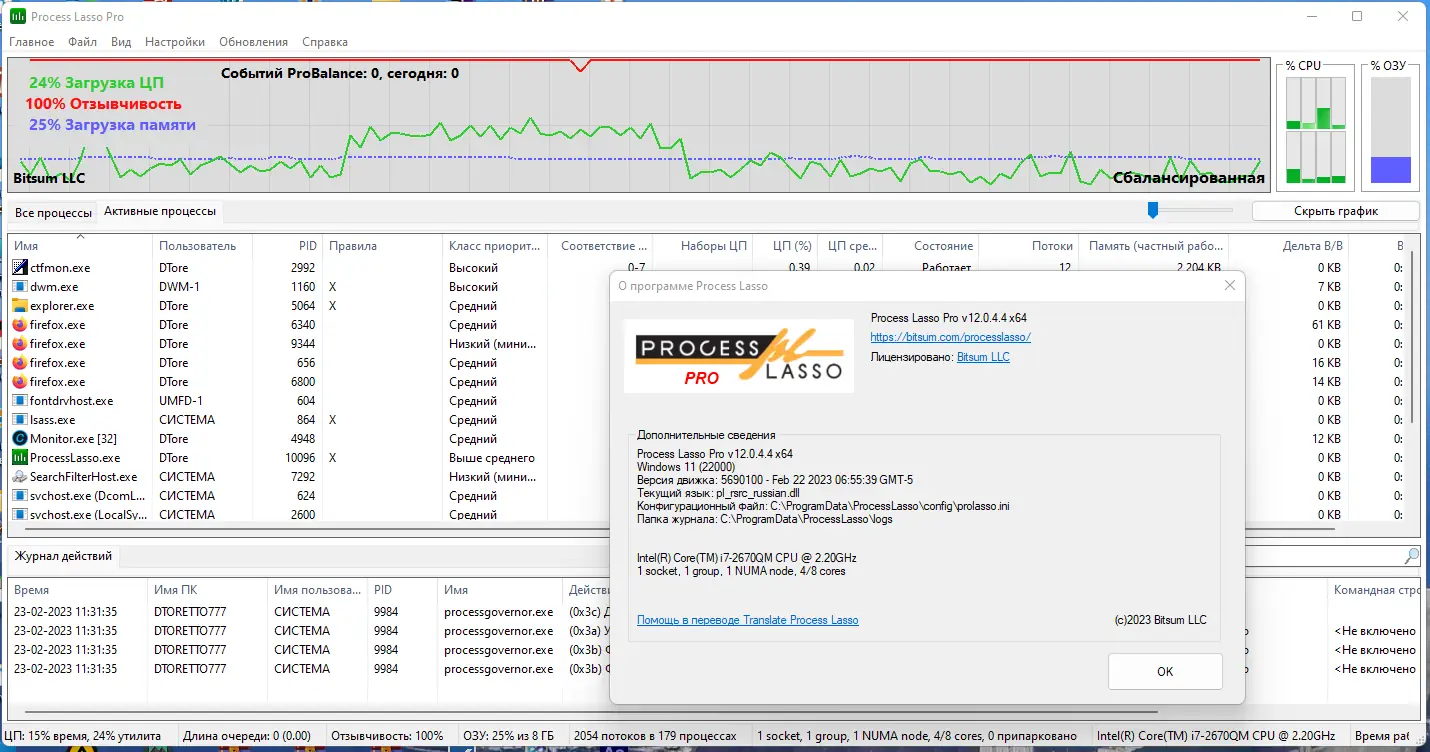The image size is (1430, 752).
Task: Open the Главное menu
Action: tap(32, 42)
